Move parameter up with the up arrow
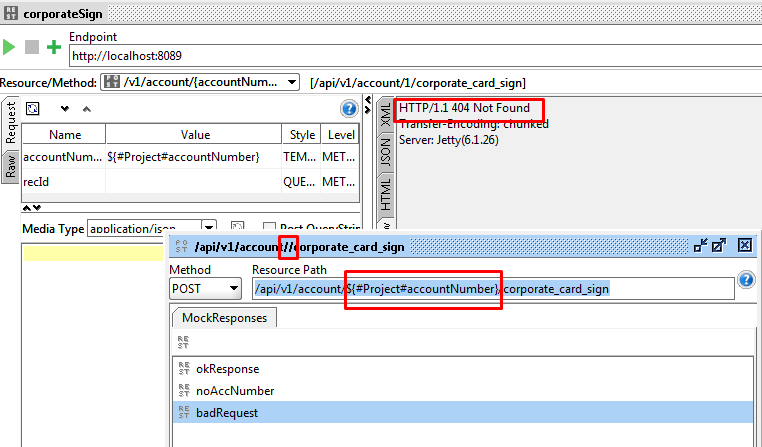This screenshot has height=447, width=762. 86,109
